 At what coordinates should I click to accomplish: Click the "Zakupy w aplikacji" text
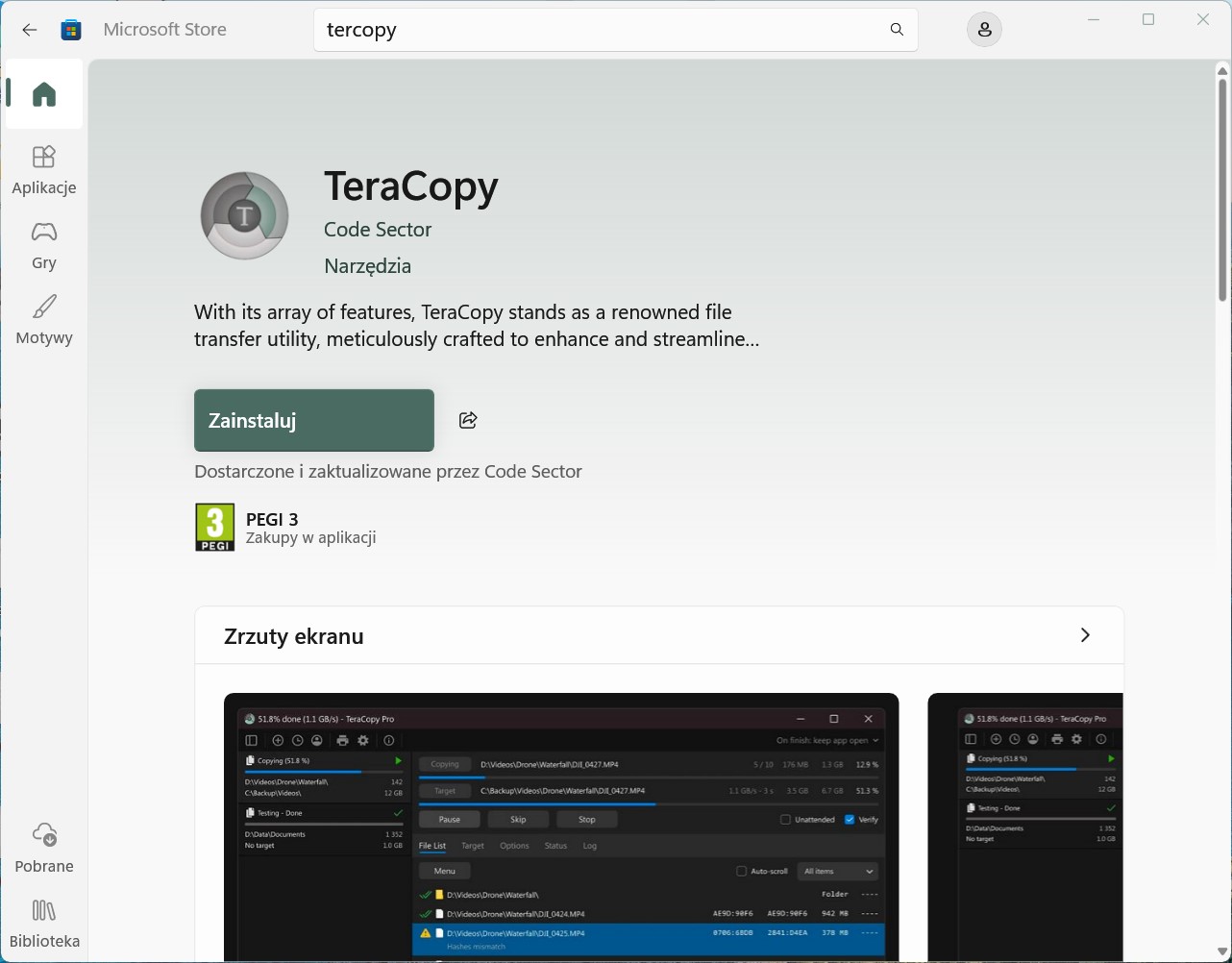click(310, 538)
